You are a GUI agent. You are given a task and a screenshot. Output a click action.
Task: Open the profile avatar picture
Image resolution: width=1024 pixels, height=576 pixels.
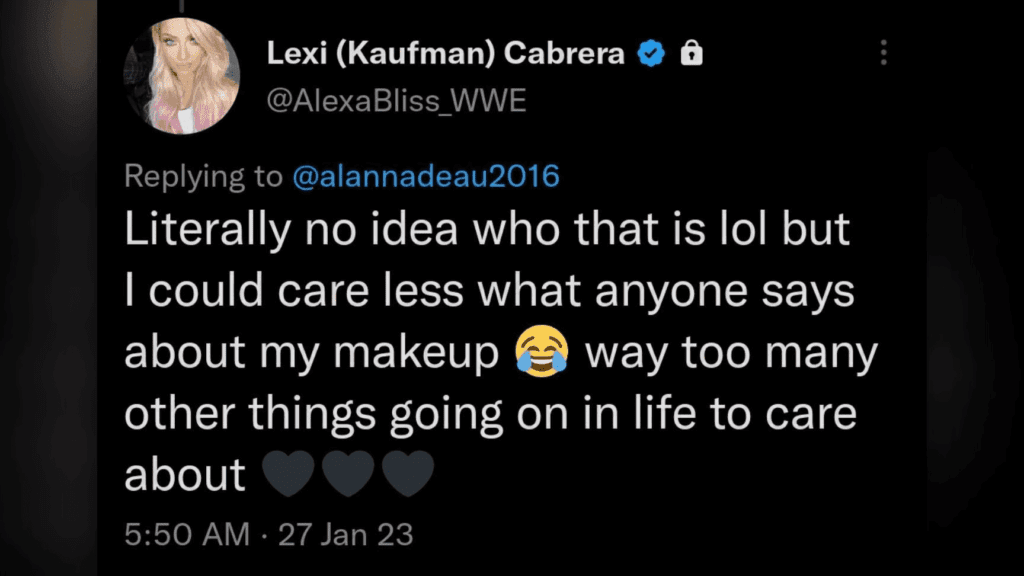[181, 76]
